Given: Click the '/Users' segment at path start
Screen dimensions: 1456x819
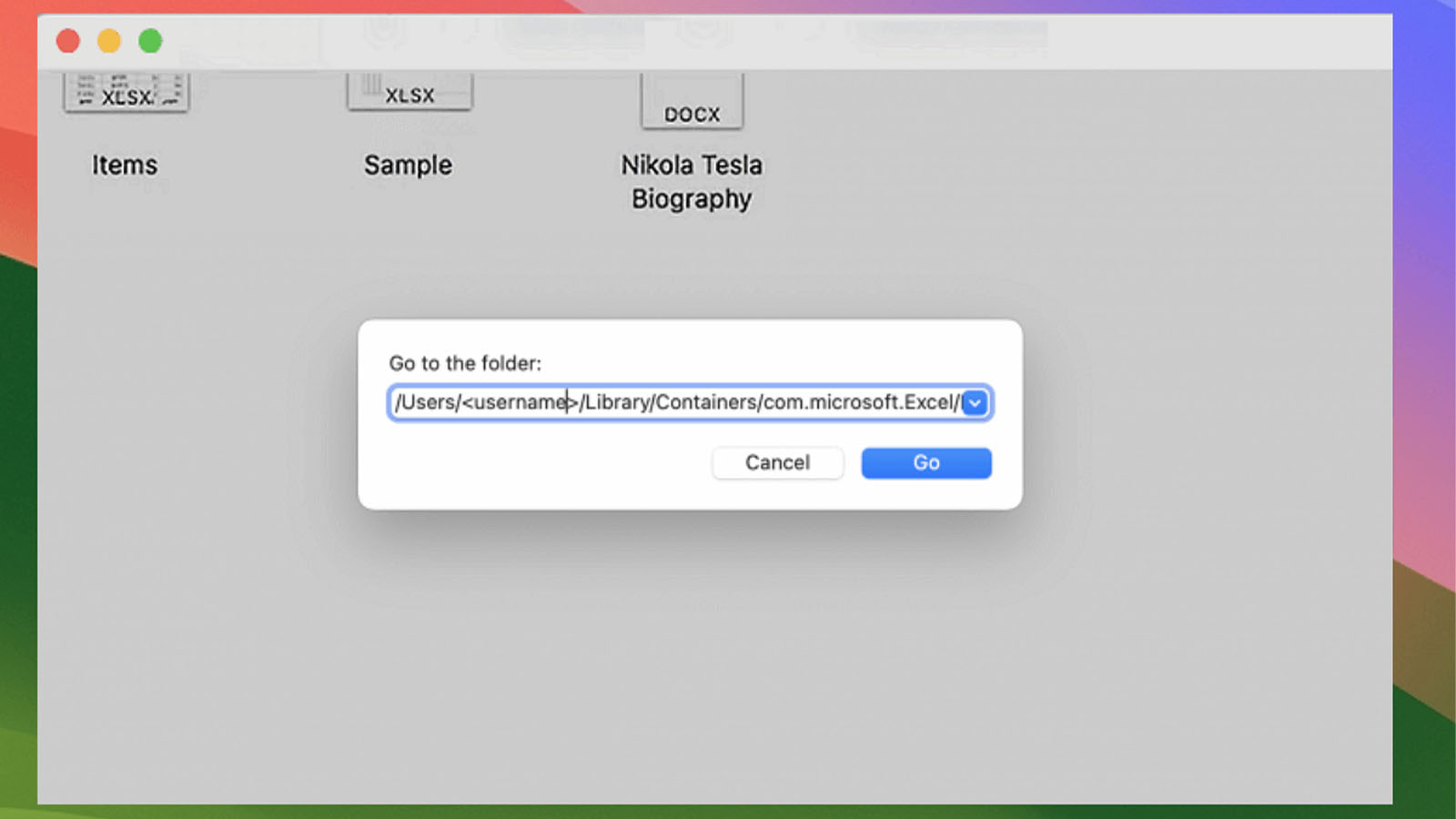Looking at the screenshot, I should click(426, 402).
